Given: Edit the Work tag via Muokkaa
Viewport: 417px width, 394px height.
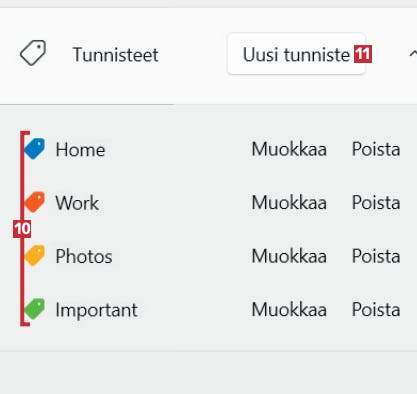Looking at the screenshot, I should coord(289,202).
